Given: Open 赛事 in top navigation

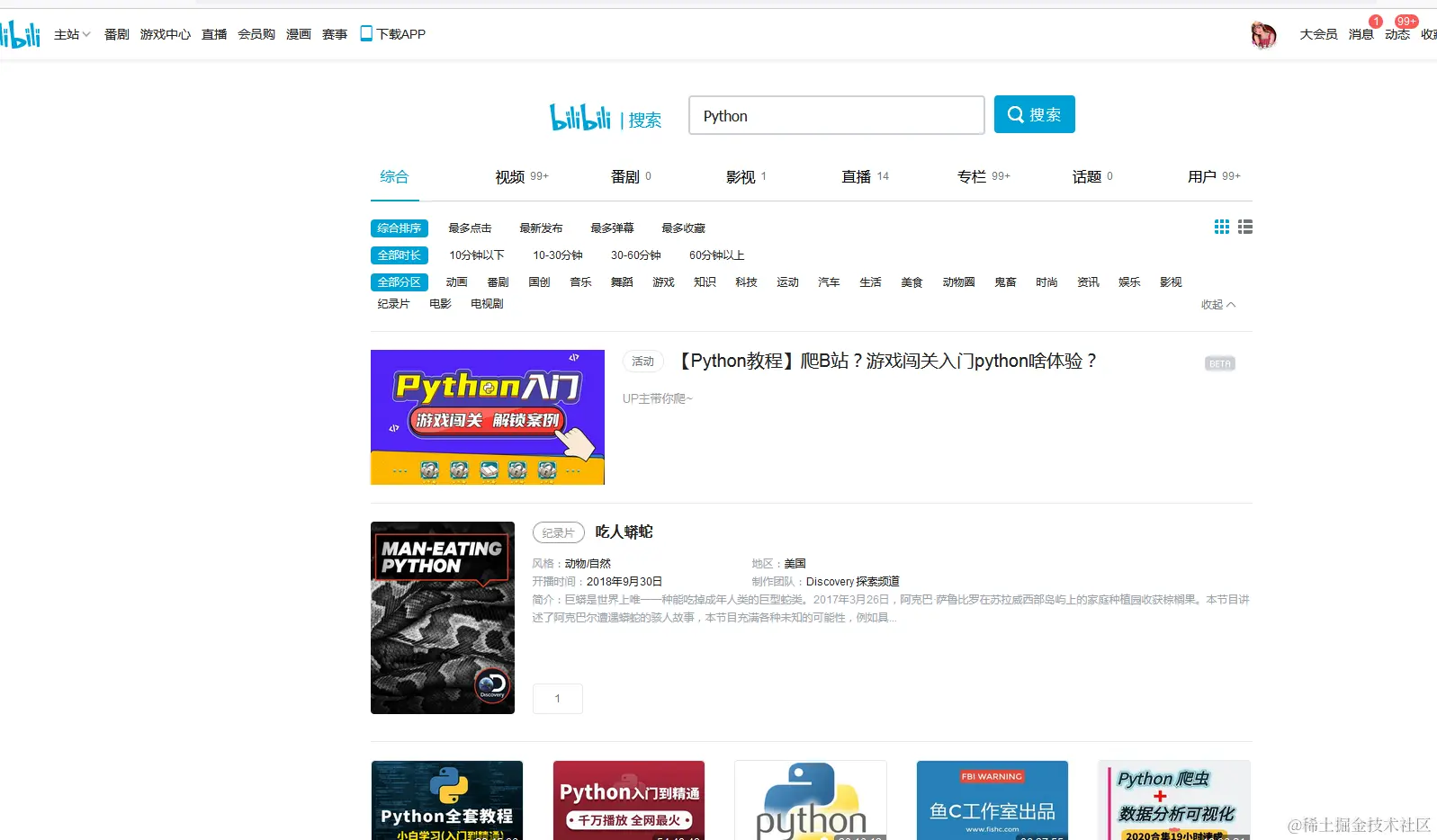Looking at the screenshot, I should (335, 34).
